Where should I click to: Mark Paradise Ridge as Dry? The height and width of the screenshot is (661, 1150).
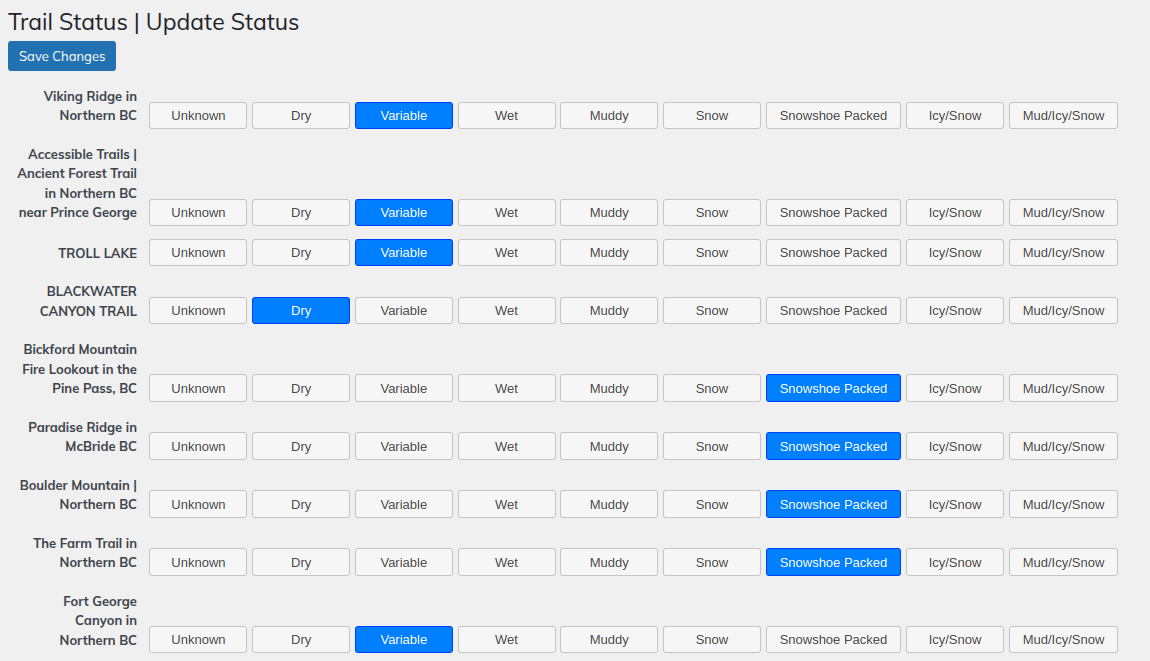tap(301, 446)
